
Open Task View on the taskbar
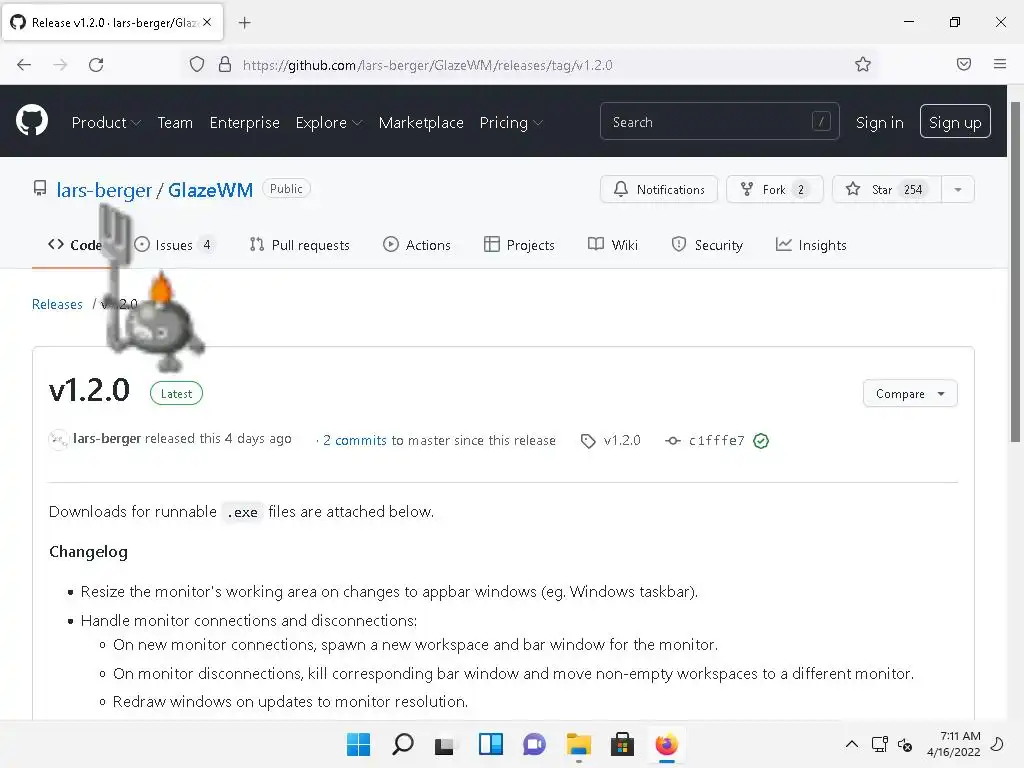pos(445,745)
